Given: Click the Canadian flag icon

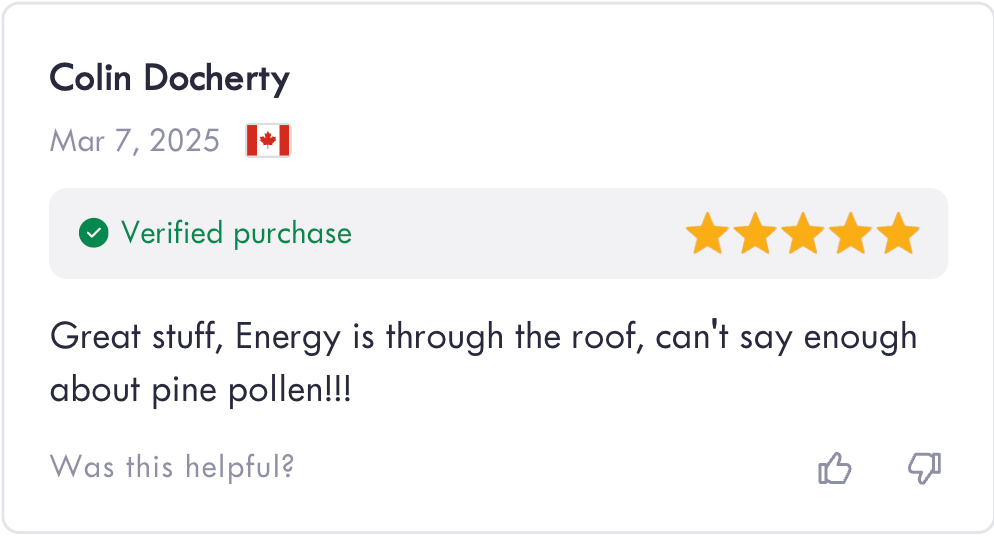Looking at the screenshot, I should 268,141.
